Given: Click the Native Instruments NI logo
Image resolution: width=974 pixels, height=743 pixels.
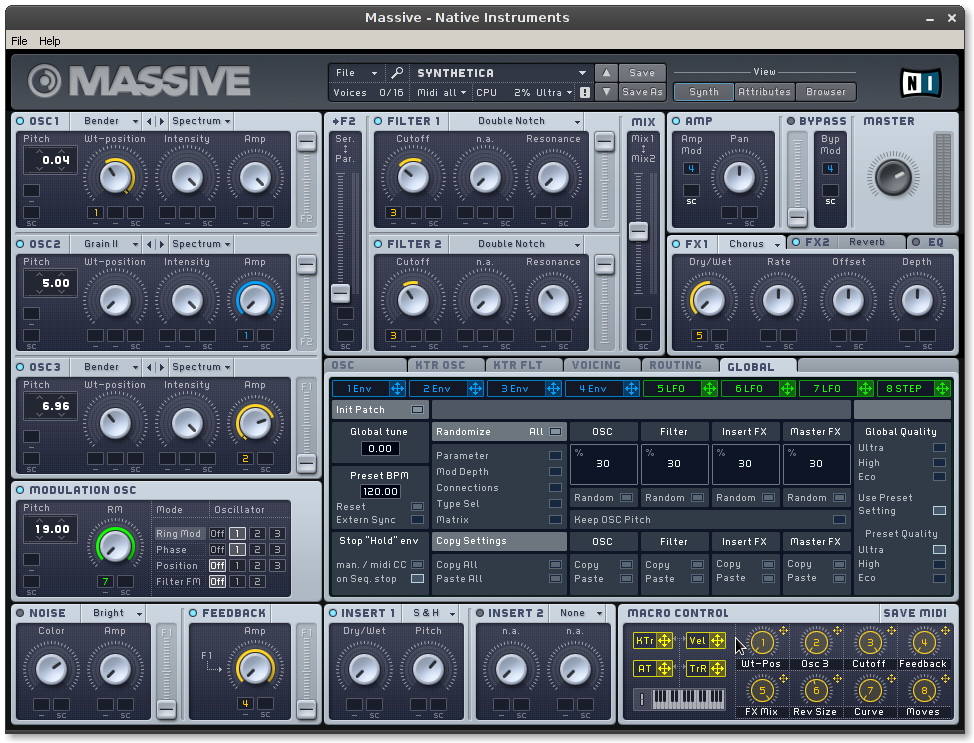Looking at the screenshot, I should click(x=919, y=81).
